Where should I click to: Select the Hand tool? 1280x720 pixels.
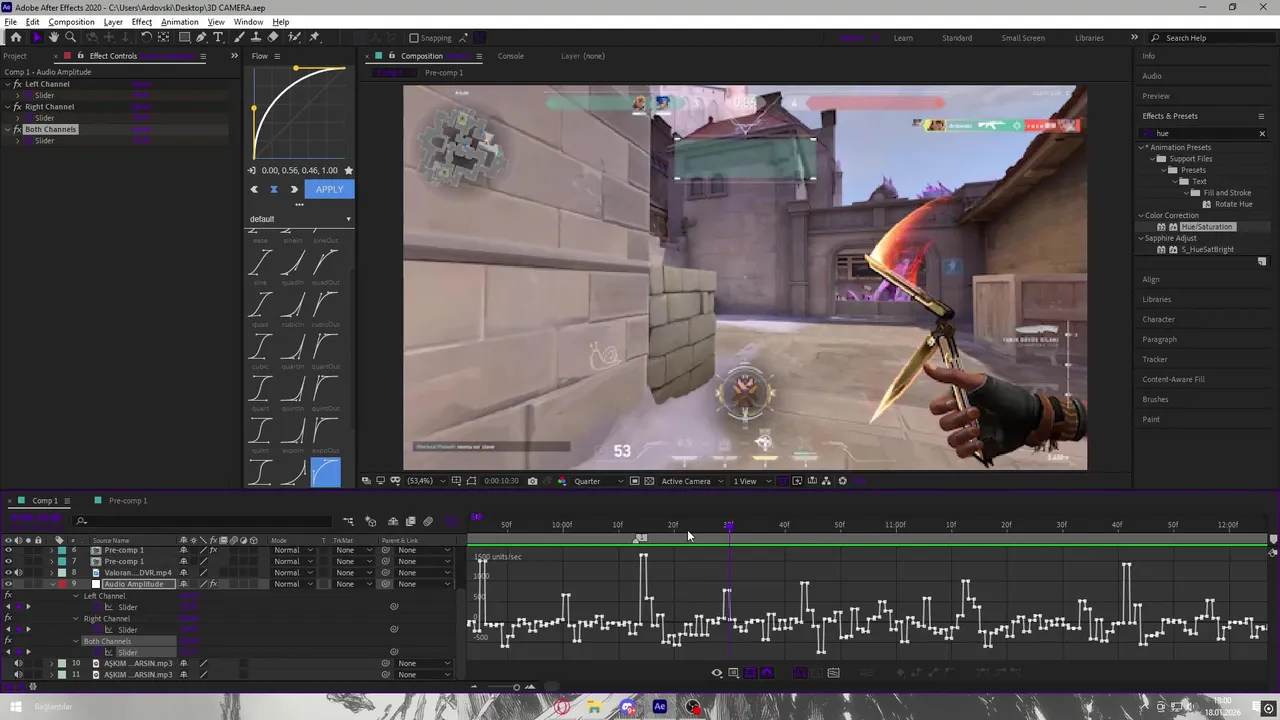click(54, 37)
